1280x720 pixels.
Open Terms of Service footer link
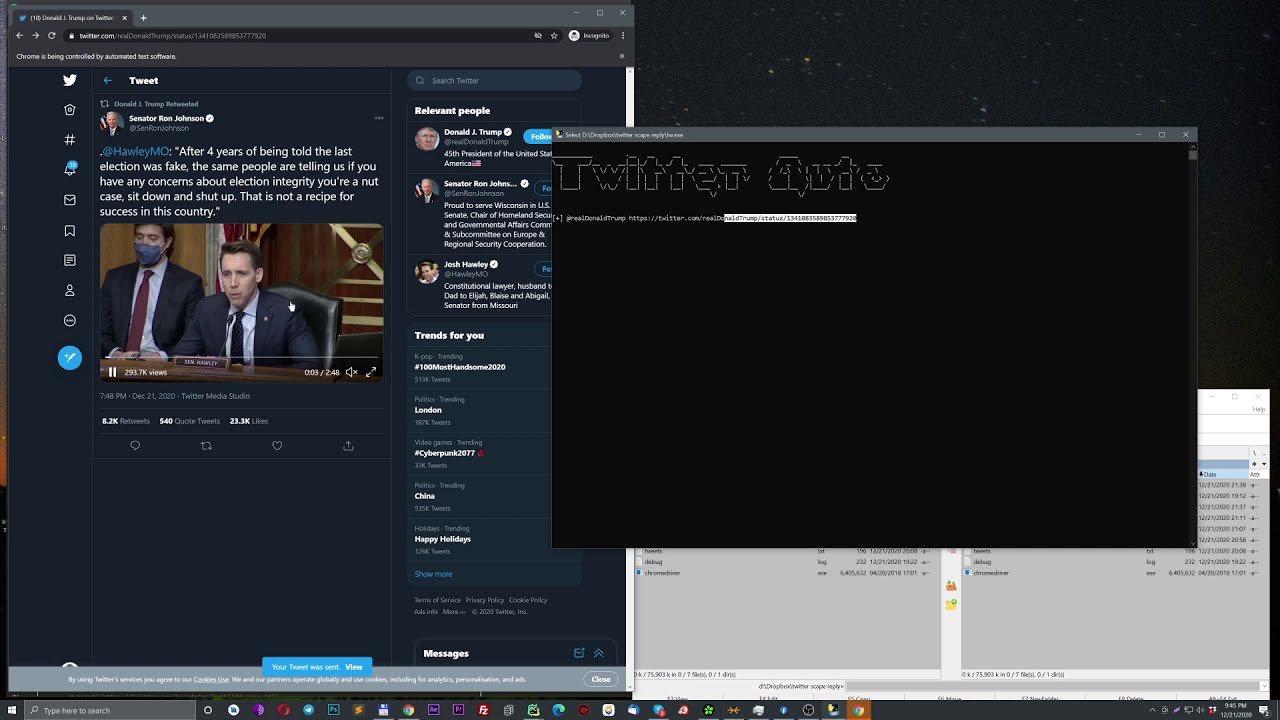pos(438,600)
